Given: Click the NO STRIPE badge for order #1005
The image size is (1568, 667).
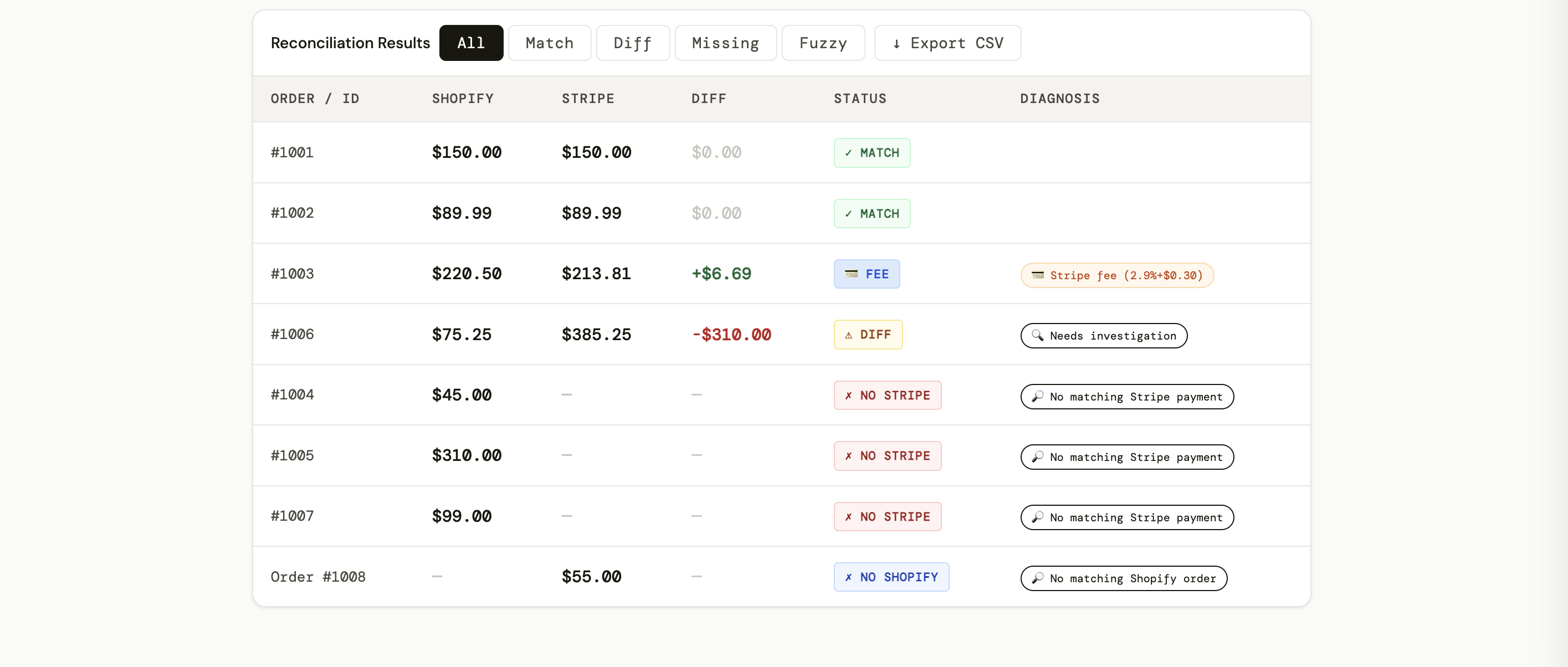Looking at the screenshot, I should (887, 456).
